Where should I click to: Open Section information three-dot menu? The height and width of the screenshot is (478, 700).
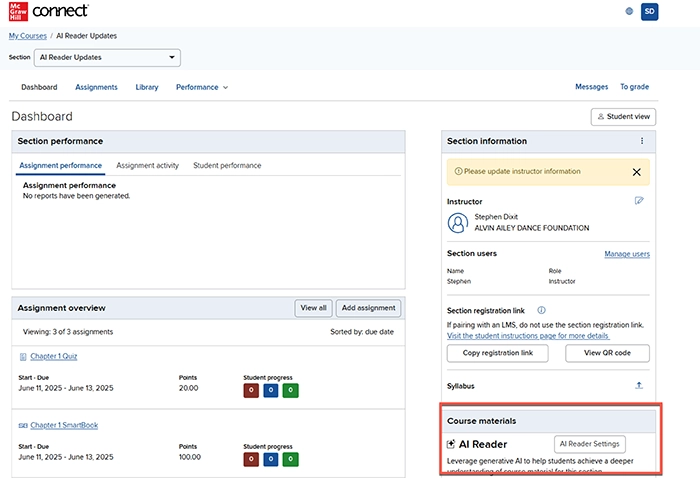(x=642, y=141)
